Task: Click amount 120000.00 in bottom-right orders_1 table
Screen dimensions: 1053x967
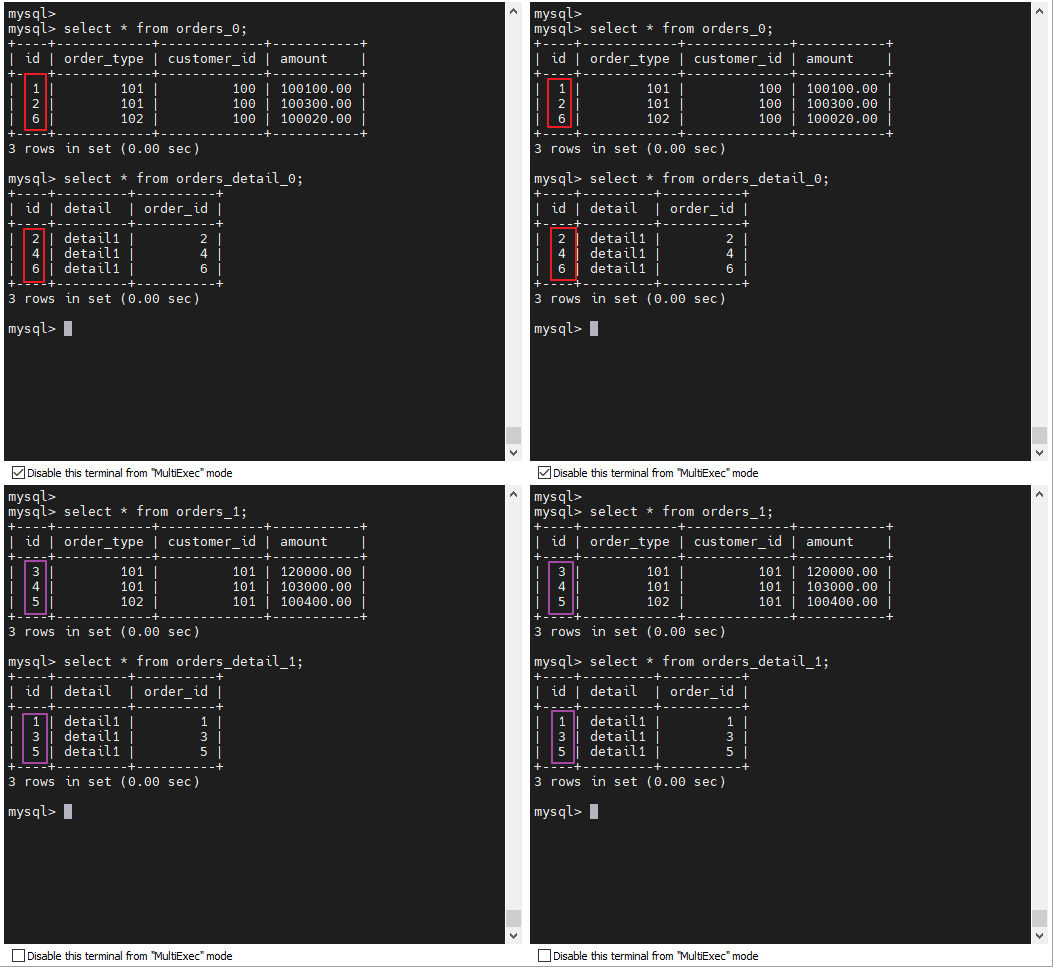Action: (x=841, y=572)
